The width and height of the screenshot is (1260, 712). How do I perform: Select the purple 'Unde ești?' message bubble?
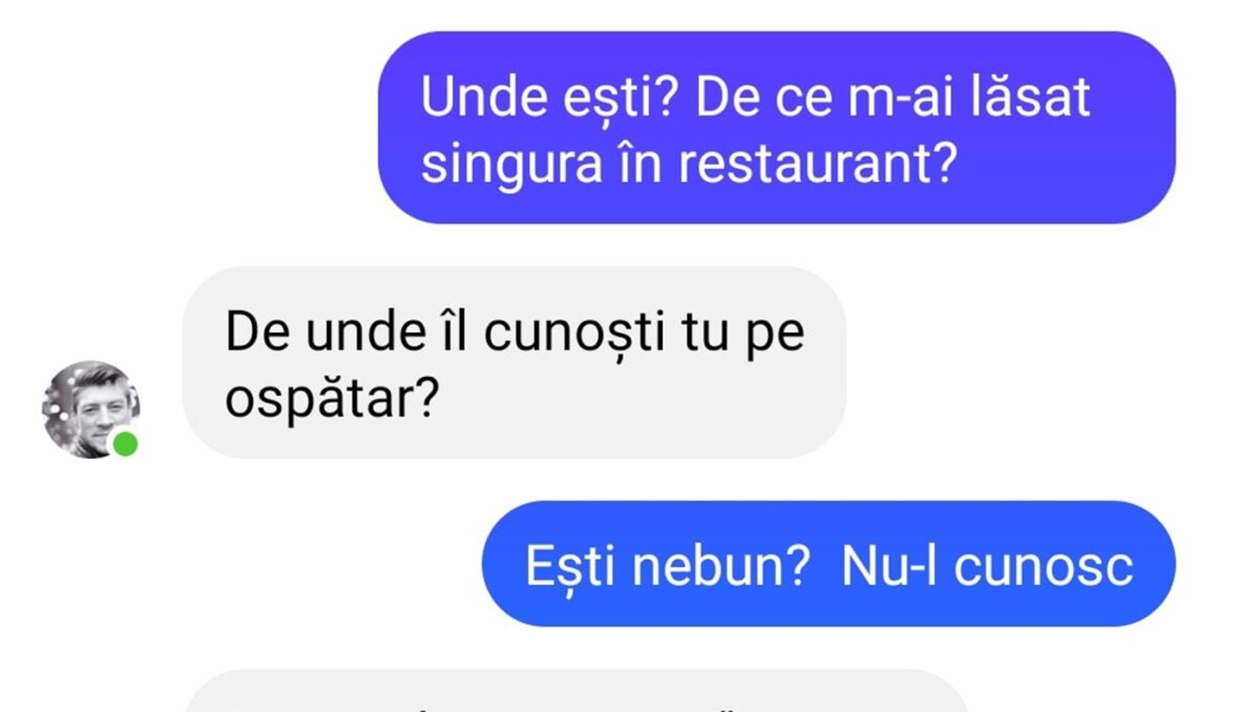click(x=777, y=128)
